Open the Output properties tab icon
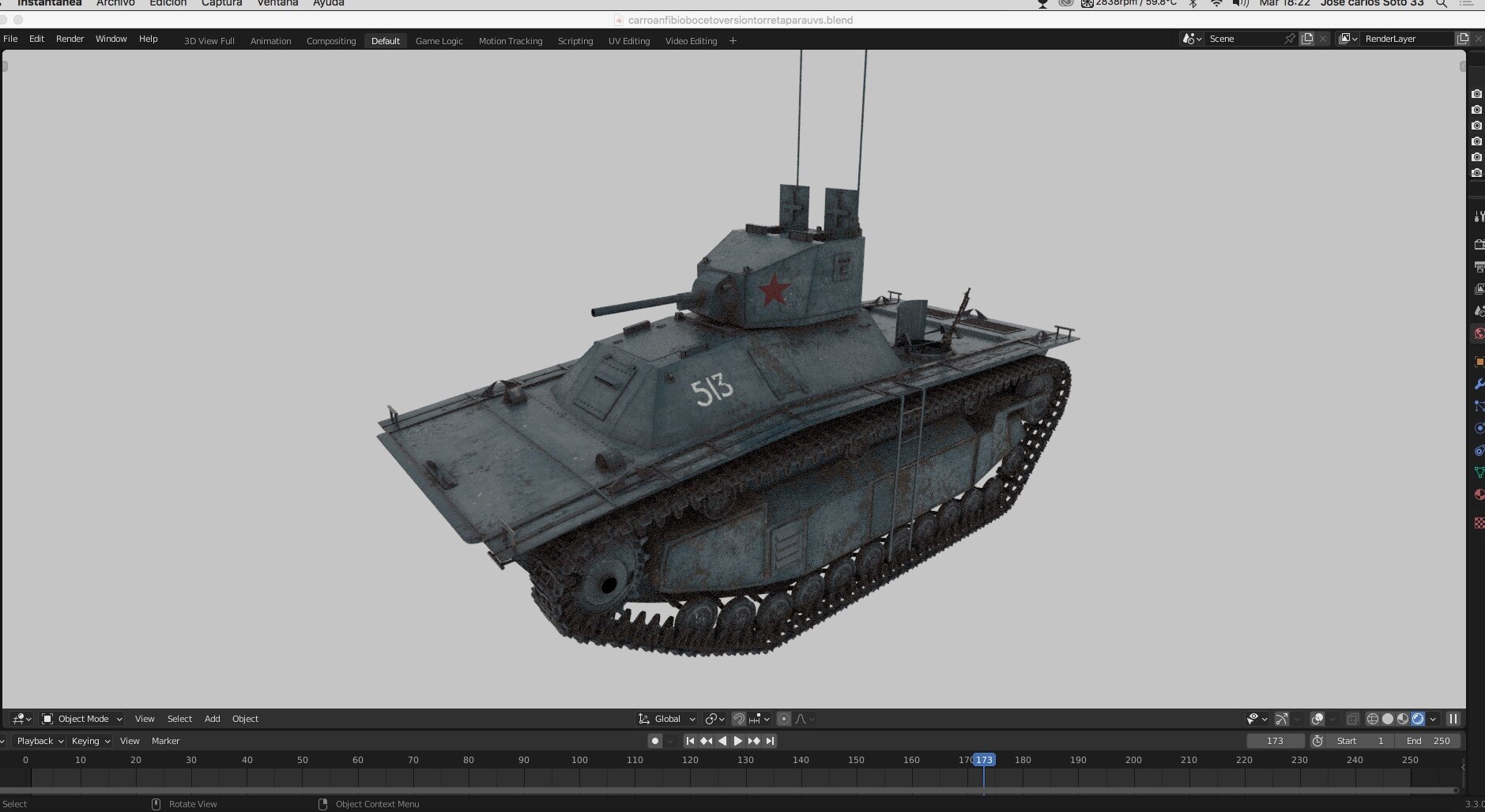 click(x=1479, y=267)
